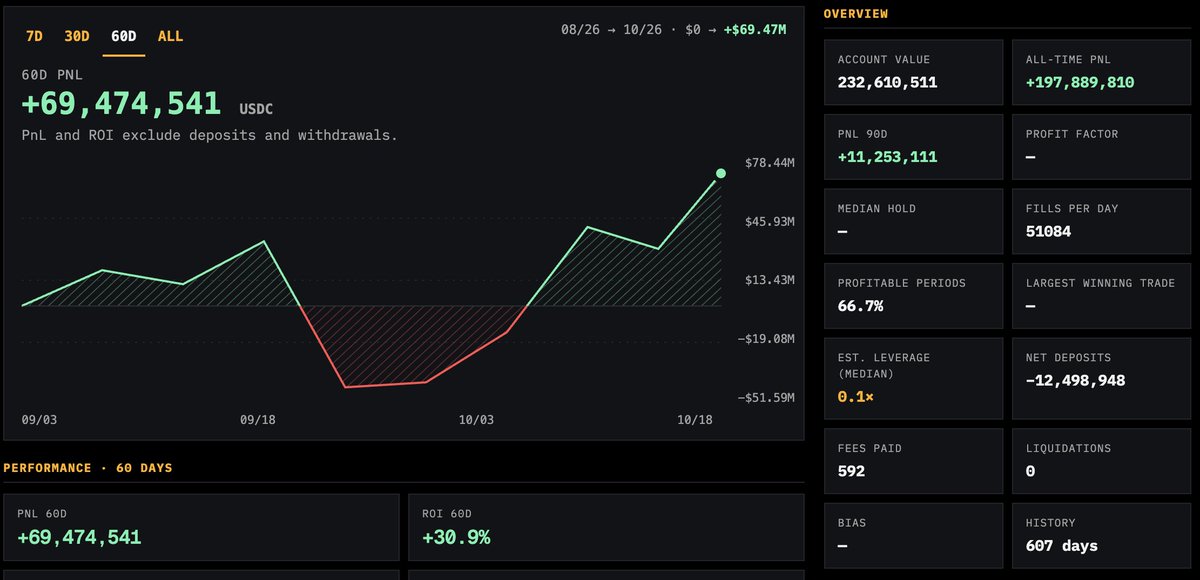
Task: Select the 60D time range tab
Action: (x=124, y=36)
